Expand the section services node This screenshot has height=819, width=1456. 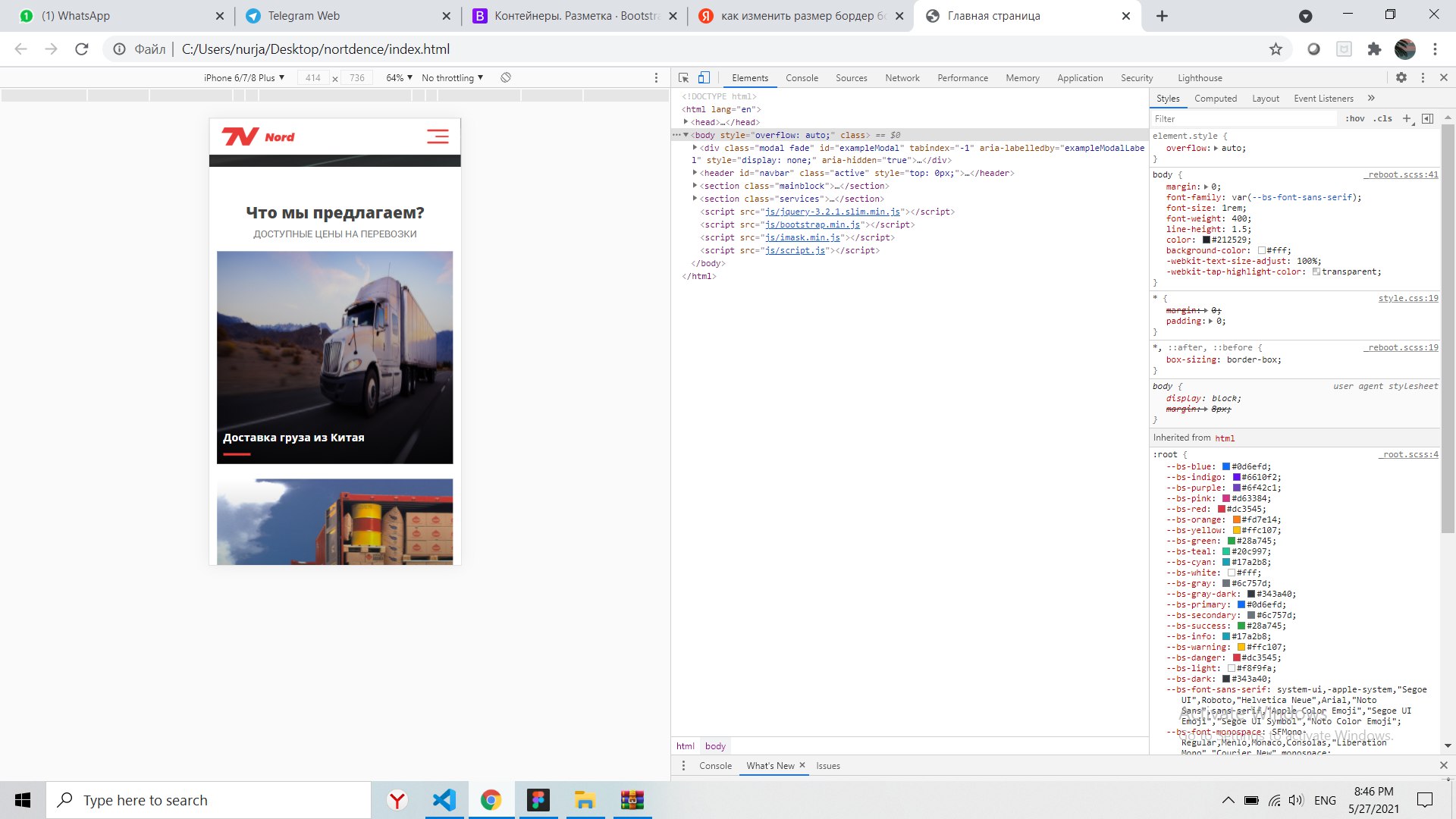click(695, 199)
